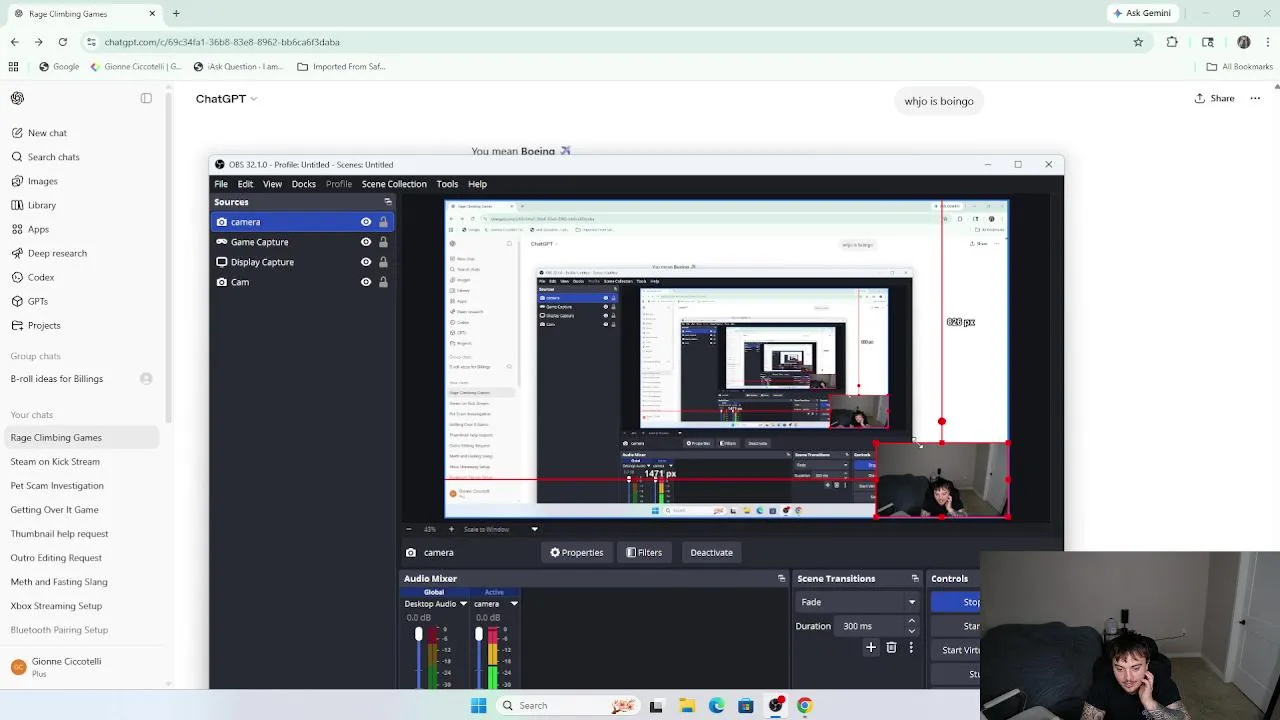Undock the OBS Sources panel
The height and width of the screenshot is (720, 1280).
[x=388, y=202]
